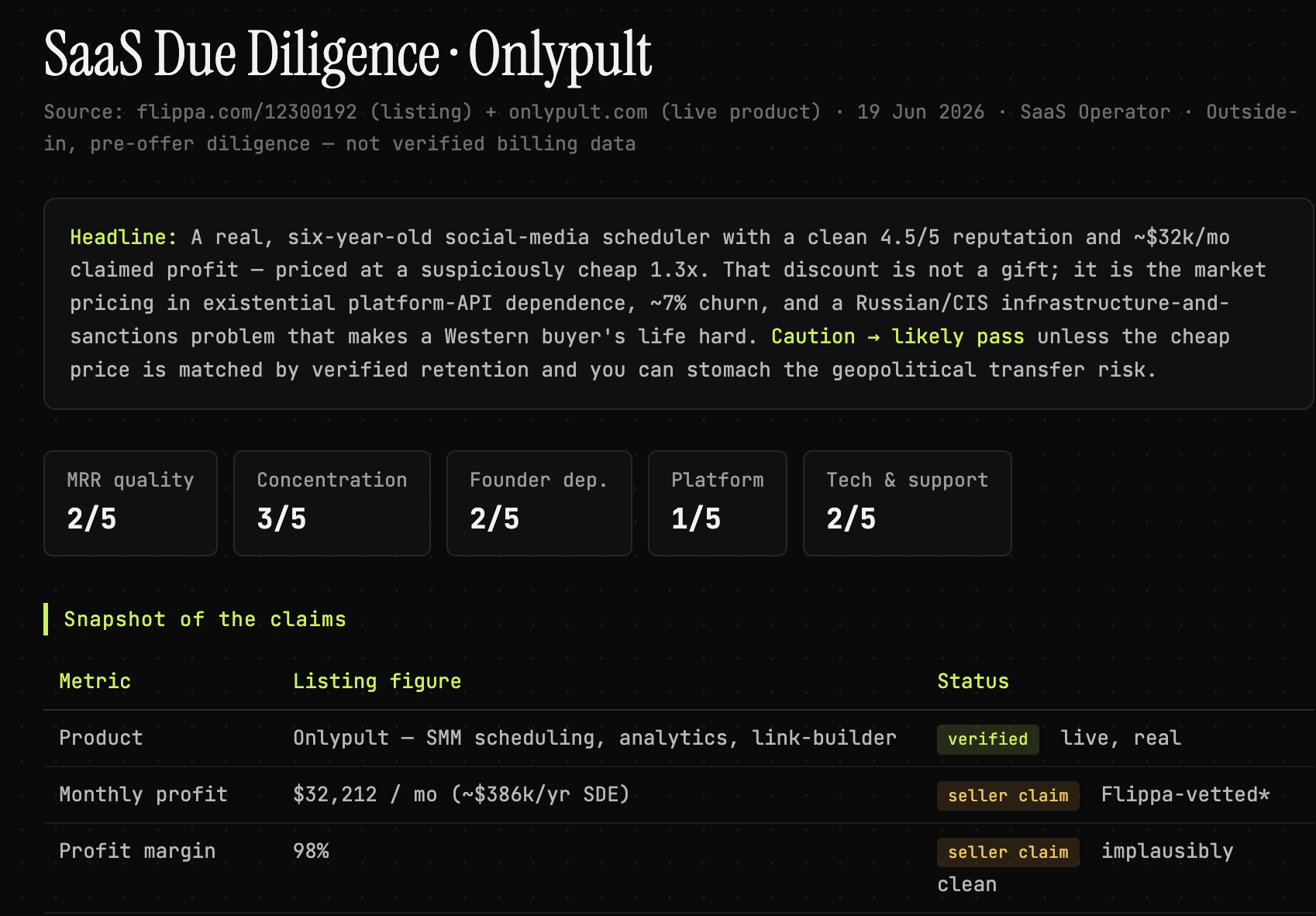Click 'Onlypult — SMM scheduling, analytics, link-builder' cell
The height and width of the screenshot is (916, 1316).
click(594, 738)
